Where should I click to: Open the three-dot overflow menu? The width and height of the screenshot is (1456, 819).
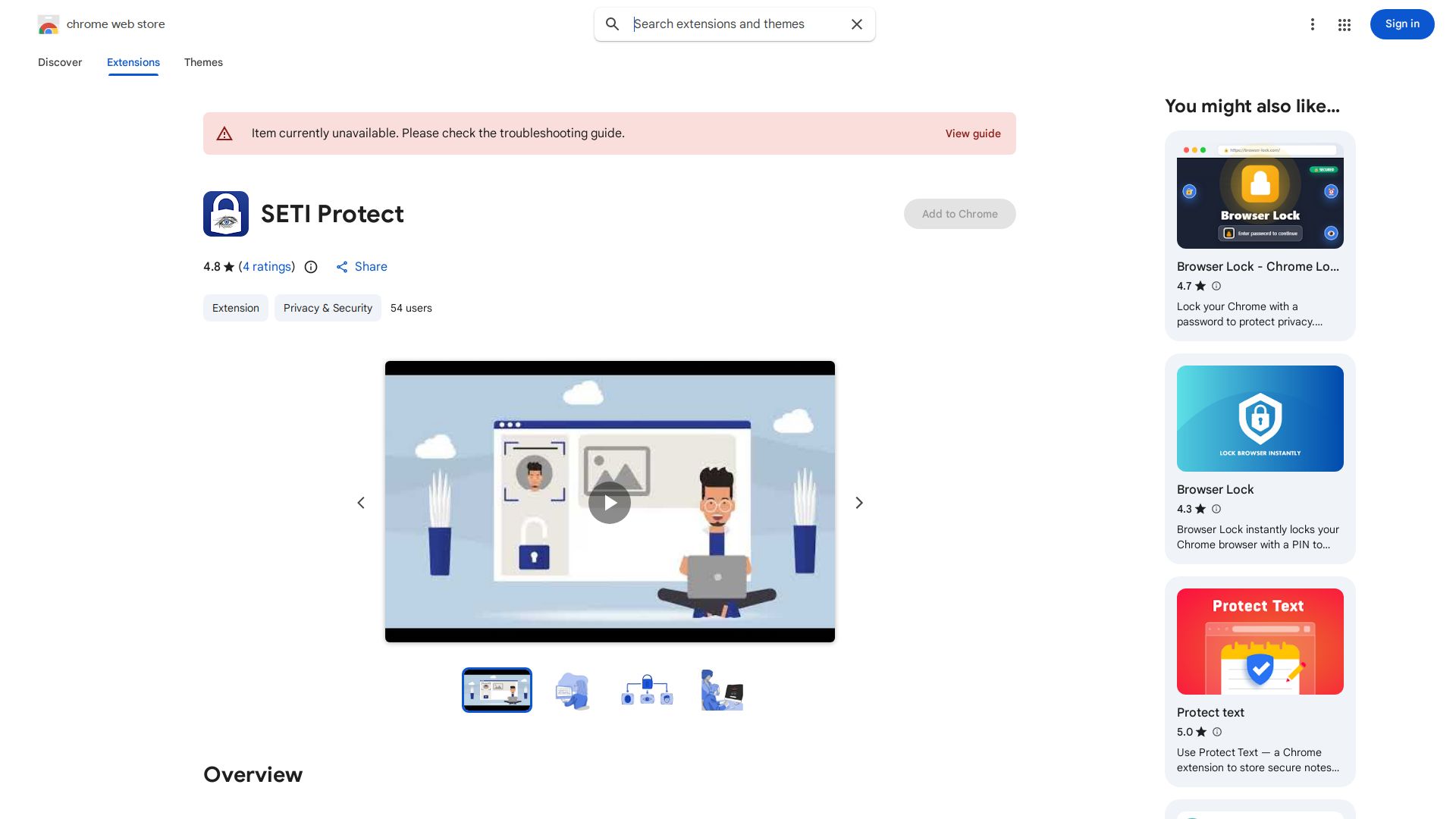tap(1313, 24)
